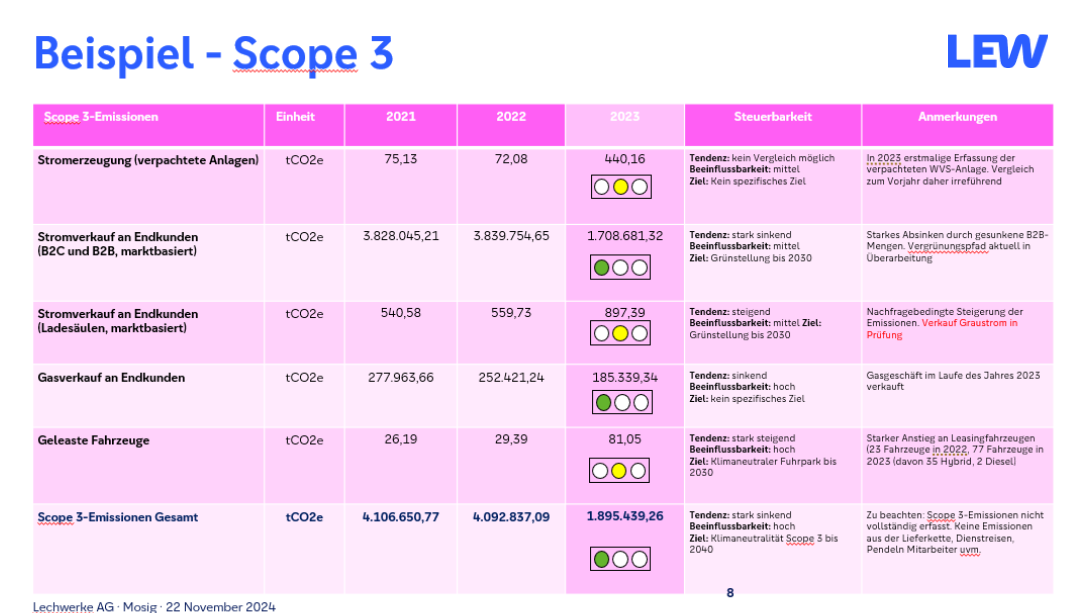Click the Einheit column header
Viewport: 1080px width, 613px height.
click(295, 117)
